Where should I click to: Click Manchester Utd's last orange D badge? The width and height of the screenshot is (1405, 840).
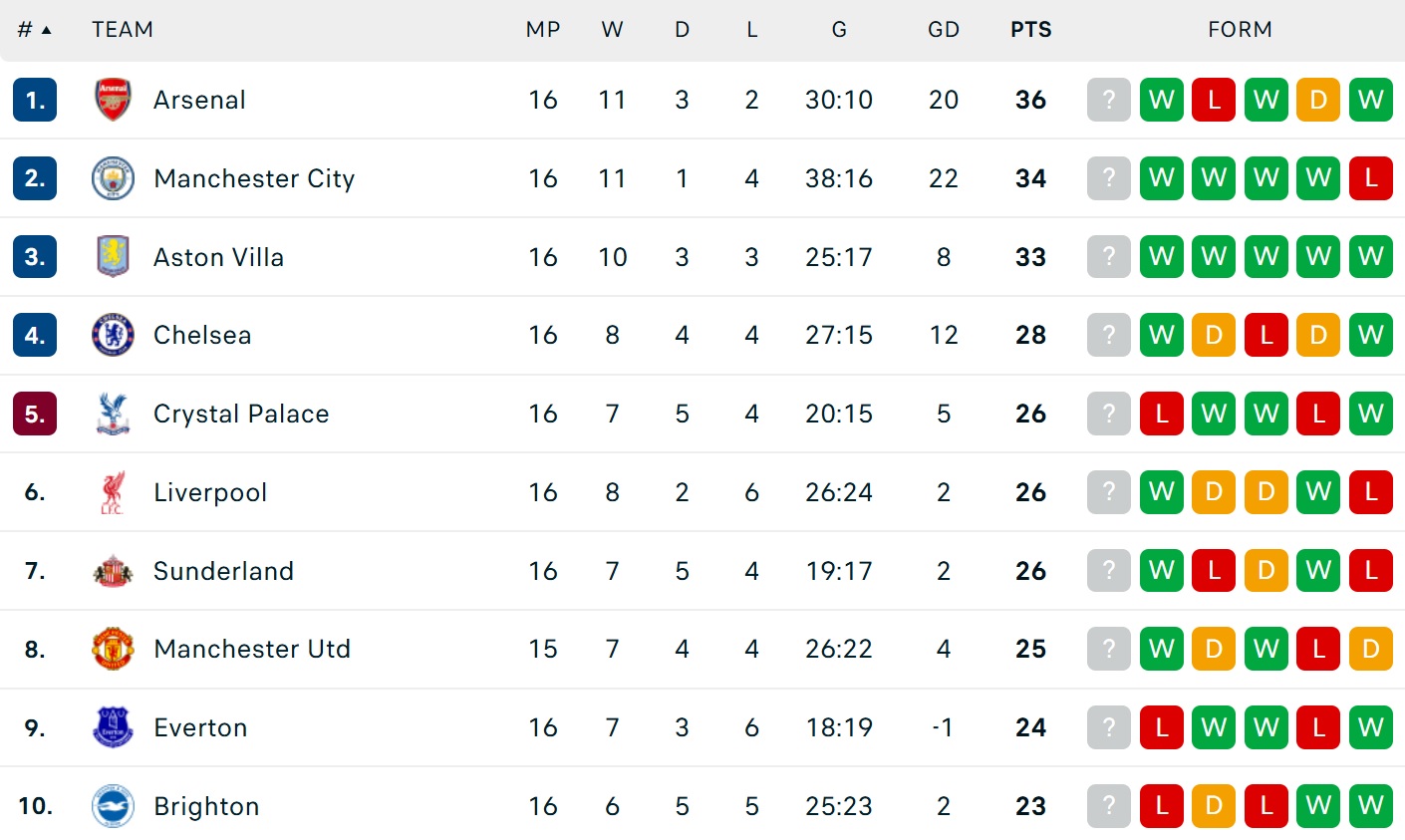(1370, 649)
